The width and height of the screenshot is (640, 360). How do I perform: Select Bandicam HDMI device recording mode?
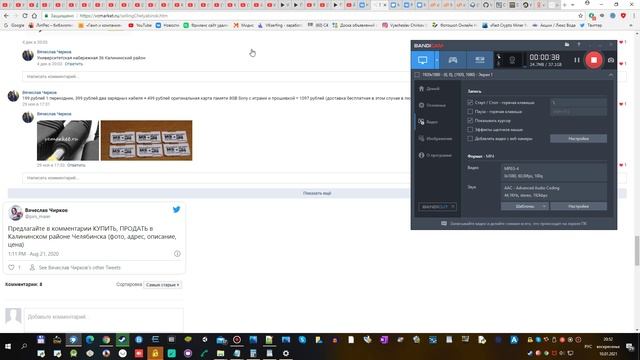[x=480, y=60]
